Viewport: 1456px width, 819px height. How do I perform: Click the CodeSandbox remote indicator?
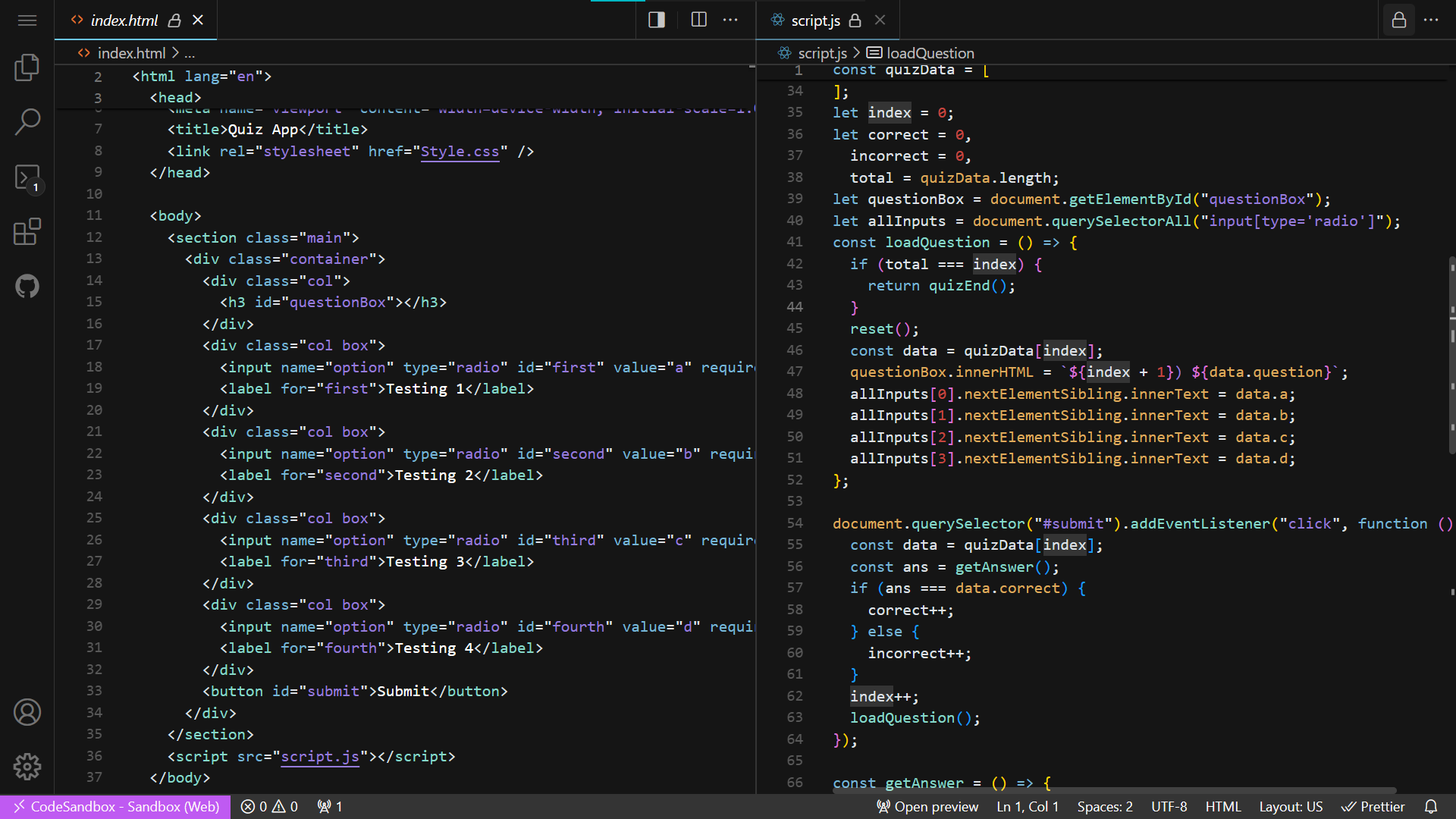(x=115, y=807)
